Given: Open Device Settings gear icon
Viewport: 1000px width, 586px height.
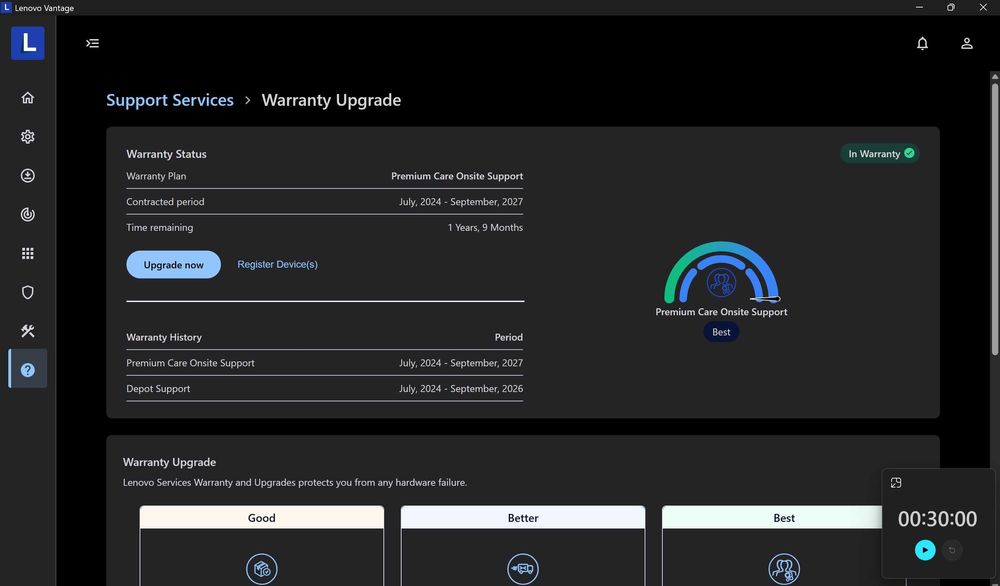Looking at the screenshot, I should [27, 136].
